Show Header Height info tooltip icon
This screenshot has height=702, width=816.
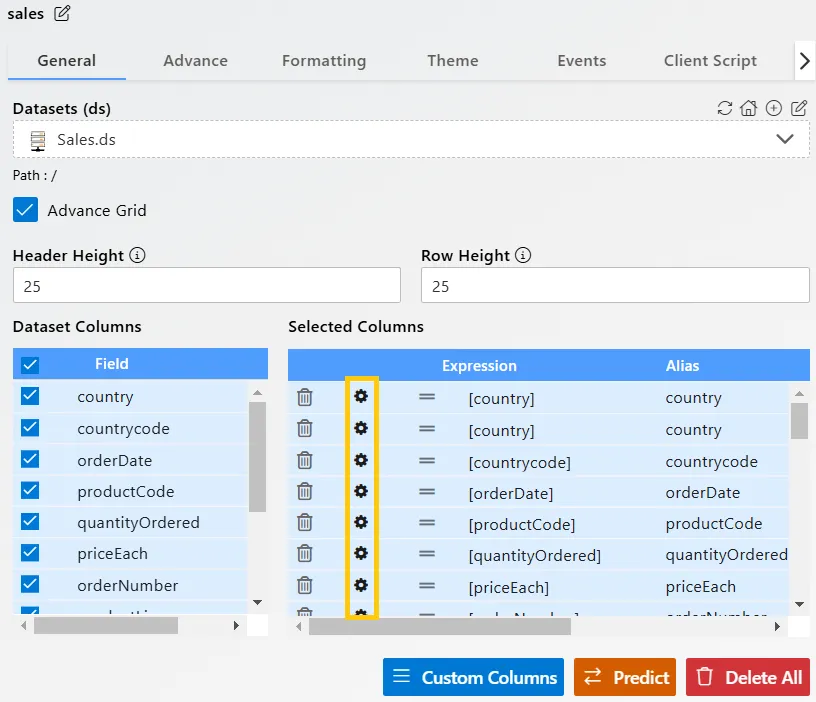(x=138, y=255)
